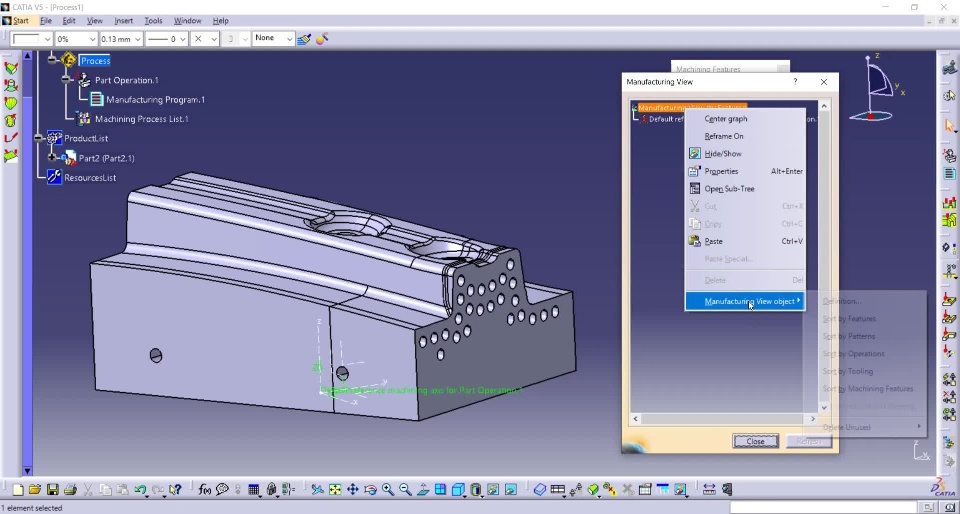
Task: Collapse the ProductList tree node
Action: [x=39, y=138]
